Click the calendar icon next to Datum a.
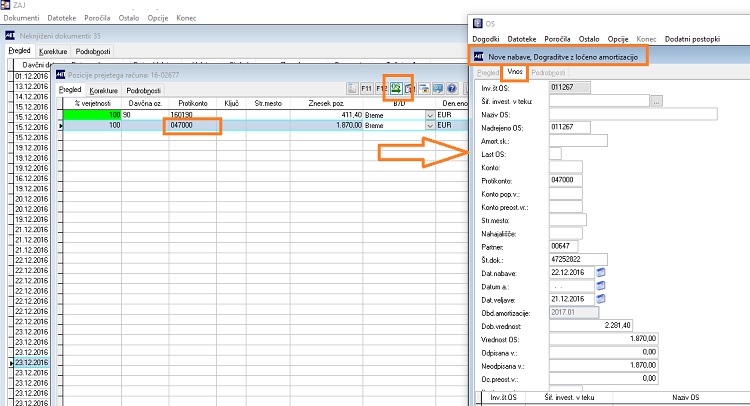Image resolution: width=750 pixels, height=406 pixels. click(601, 285)
